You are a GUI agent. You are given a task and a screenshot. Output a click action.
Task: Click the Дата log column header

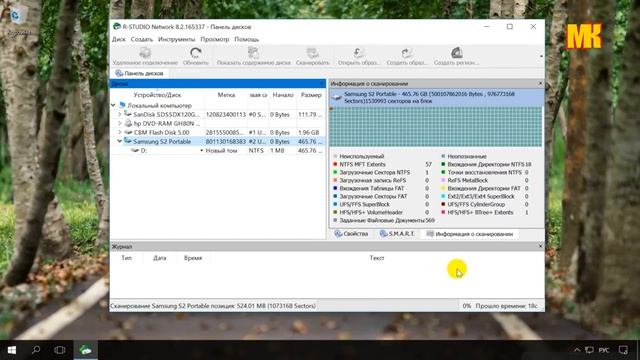click(x=160, y=258)
